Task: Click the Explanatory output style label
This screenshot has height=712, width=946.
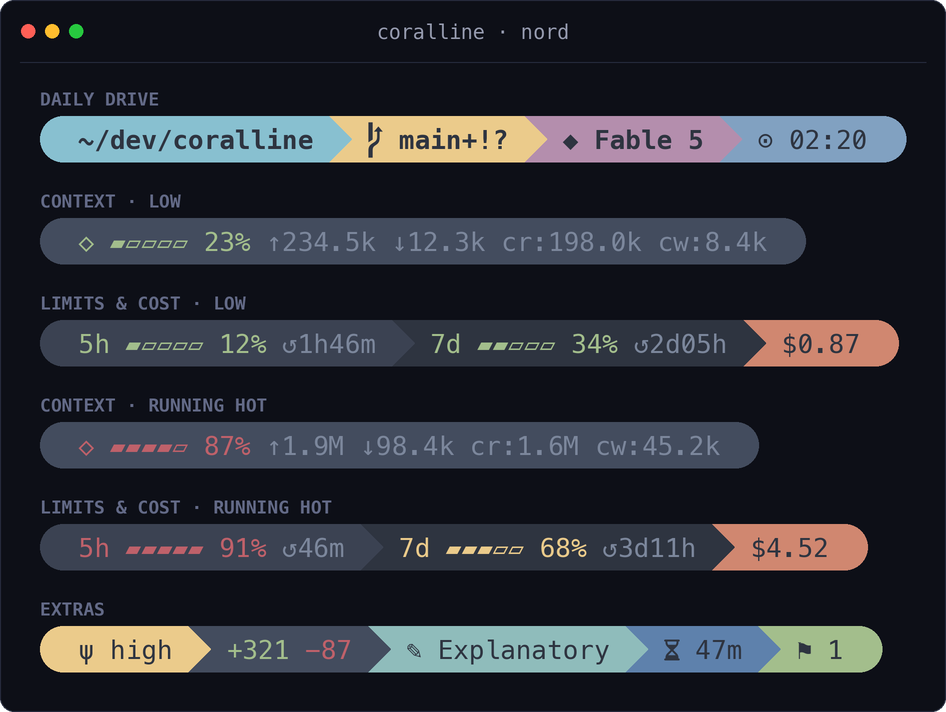Action: tap(524, 650)
